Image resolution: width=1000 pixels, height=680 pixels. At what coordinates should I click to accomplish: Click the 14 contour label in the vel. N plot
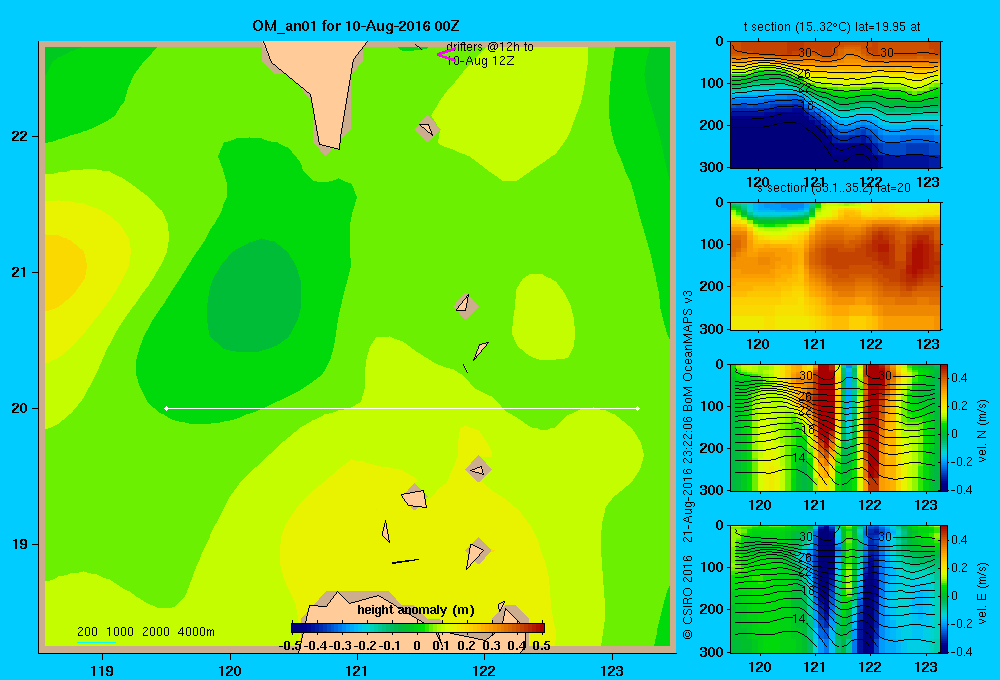pos(798,457)
